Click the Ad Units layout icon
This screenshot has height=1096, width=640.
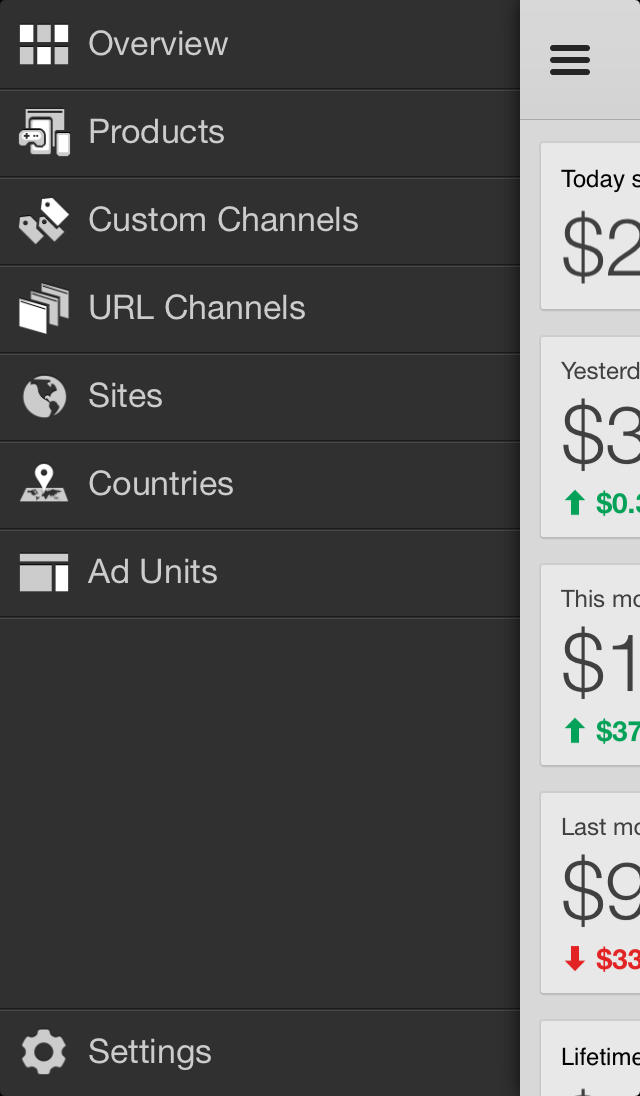pos(44,572)
